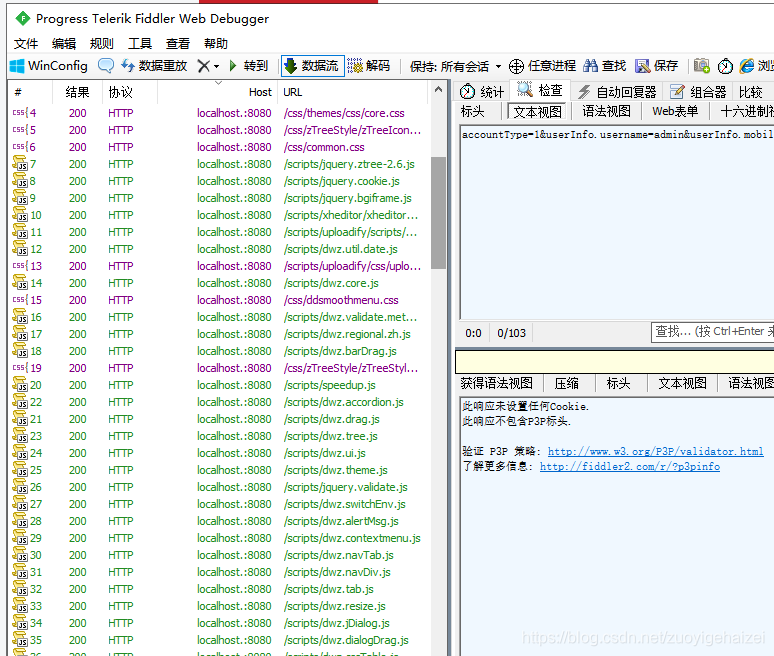Select the request SyntaxView (语法视图) tab
The height and width of the screenshot is (656, 774).
[x=606, y=112]
